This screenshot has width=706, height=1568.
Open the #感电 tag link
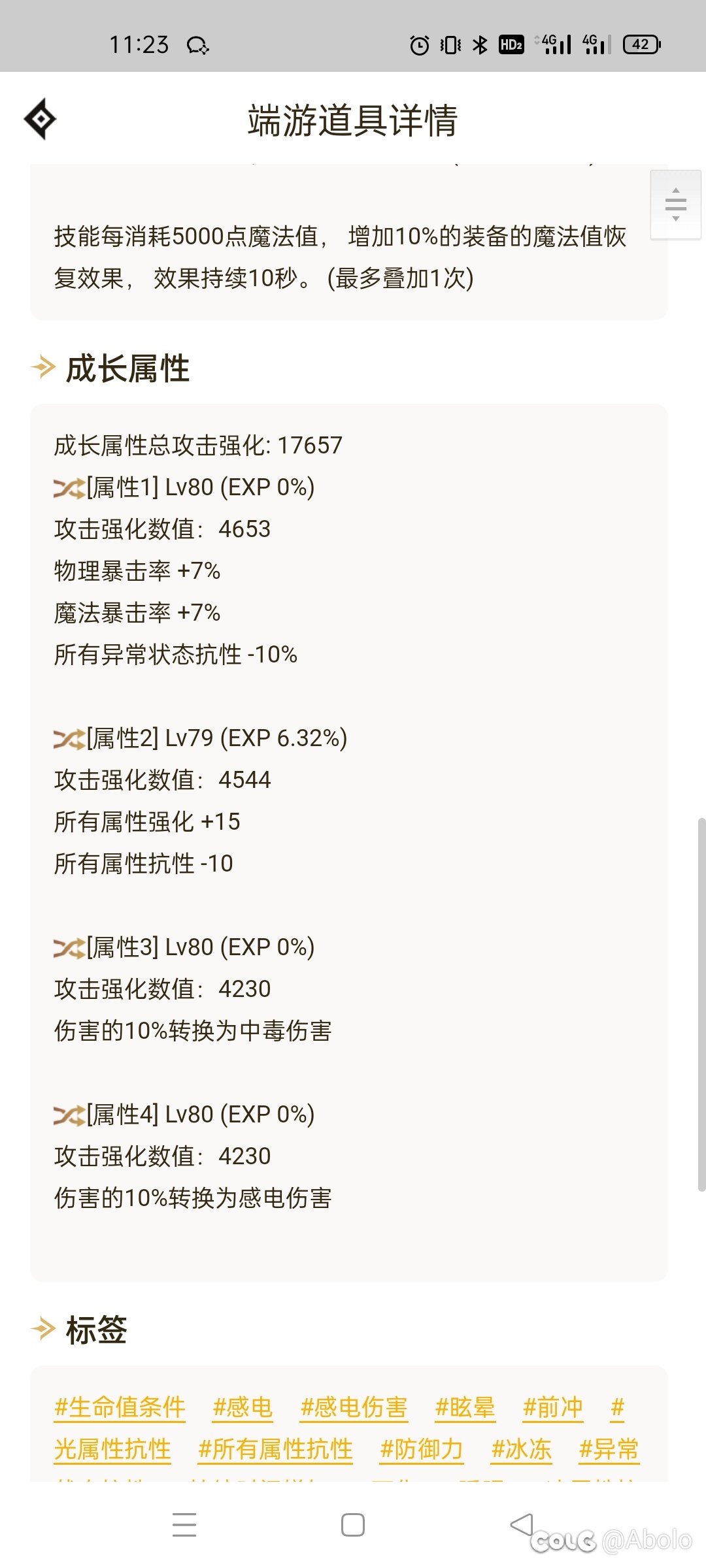tap(243, 1407)
